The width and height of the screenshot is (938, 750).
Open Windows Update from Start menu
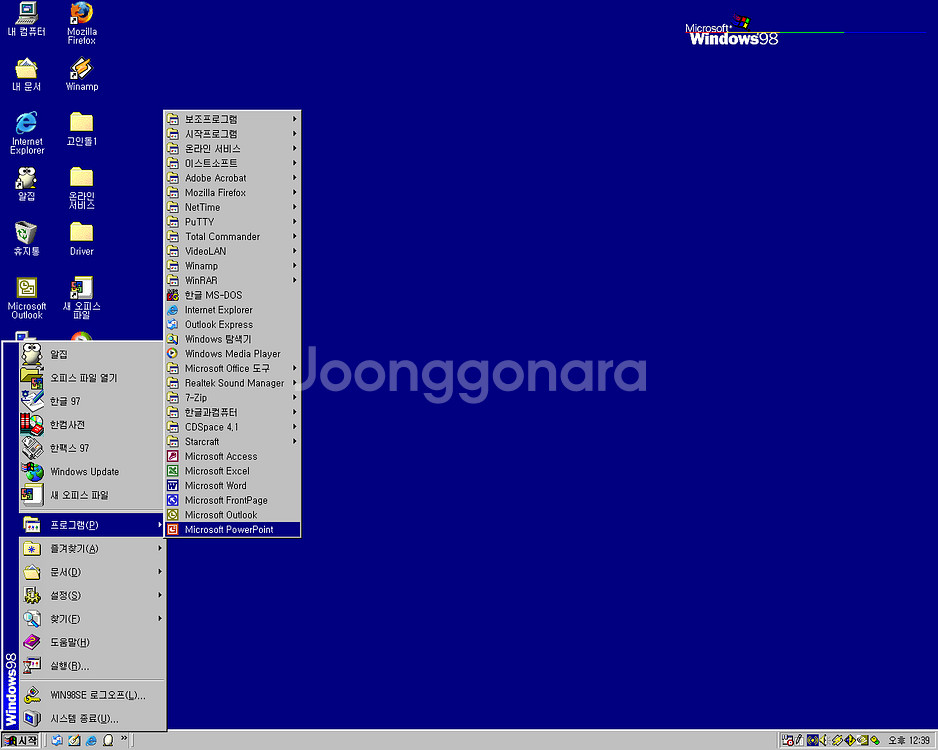point(92,471)
